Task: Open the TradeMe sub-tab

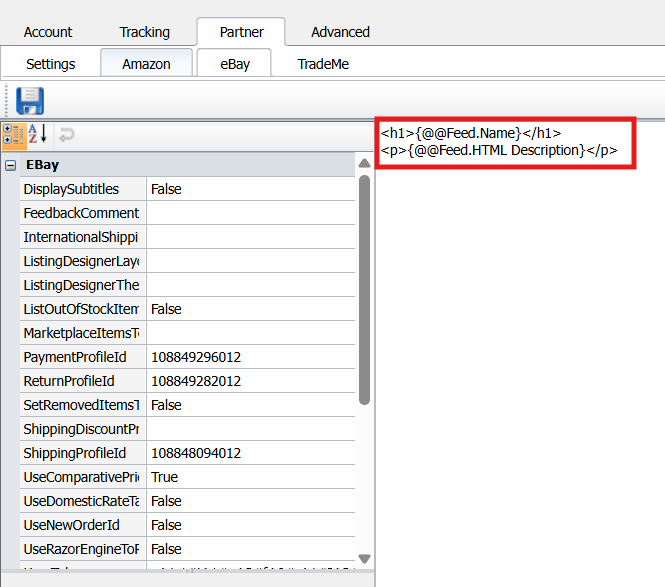Action: [x=323, y=64]
